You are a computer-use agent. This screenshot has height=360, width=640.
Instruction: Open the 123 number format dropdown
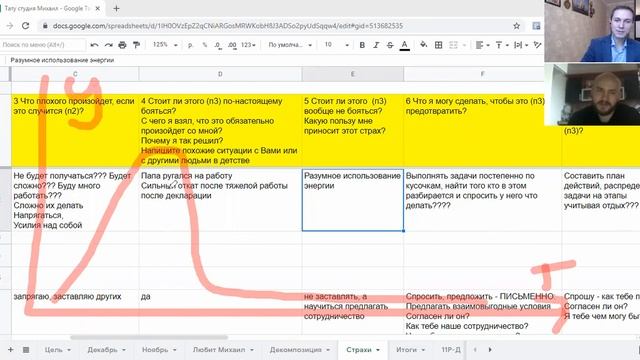pyautogui.click(x=248, y=45)
